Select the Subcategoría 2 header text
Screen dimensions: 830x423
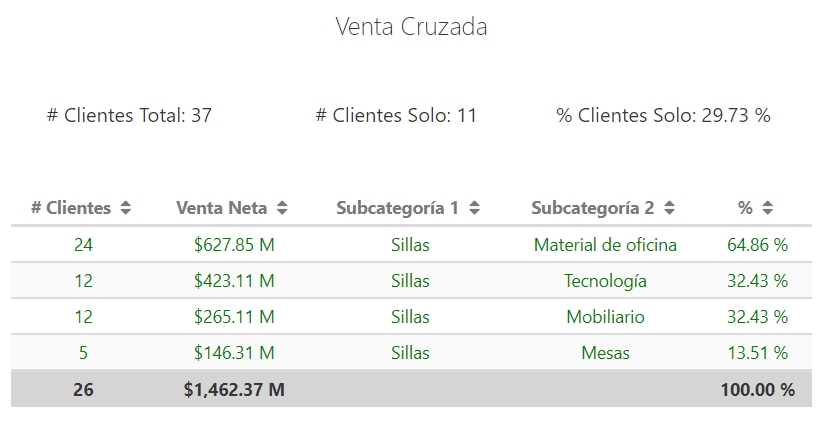pyautogui.click(x=593, y=208)
